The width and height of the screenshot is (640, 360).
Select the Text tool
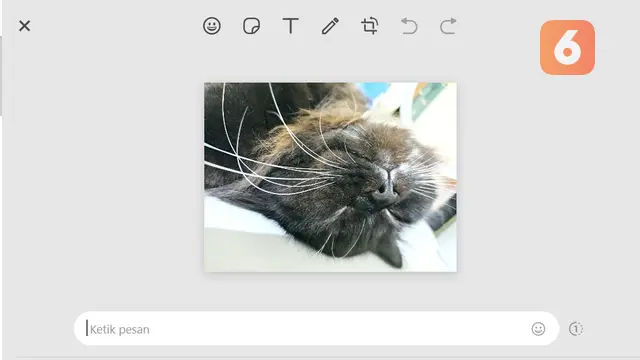[291, 26]
